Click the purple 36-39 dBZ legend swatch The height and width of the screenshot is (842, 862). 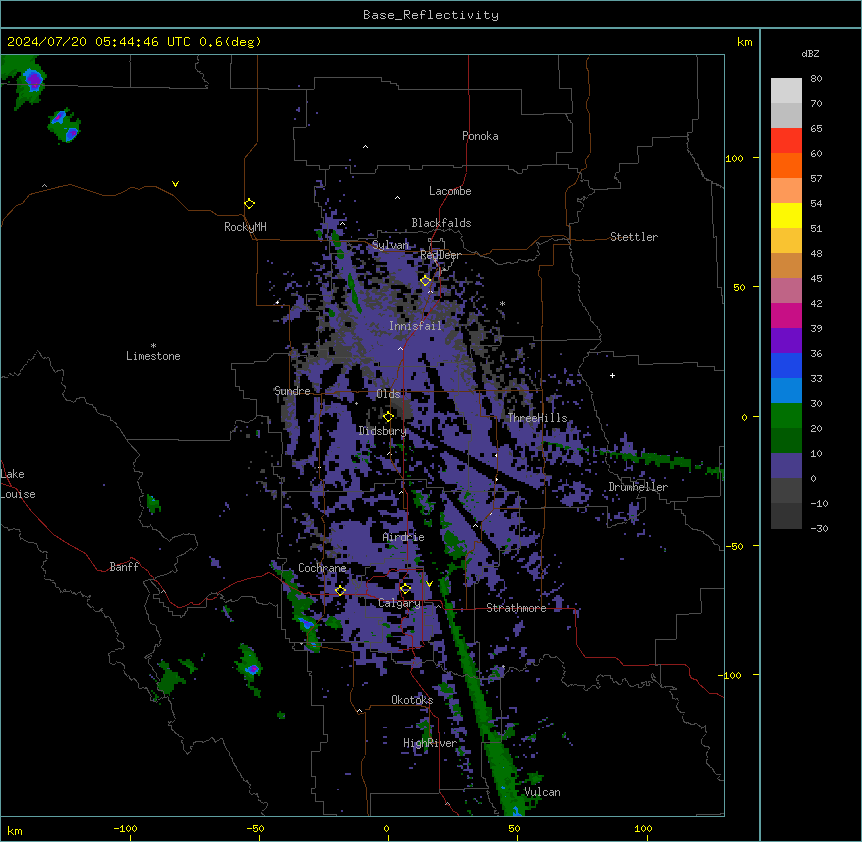(786, 340)
